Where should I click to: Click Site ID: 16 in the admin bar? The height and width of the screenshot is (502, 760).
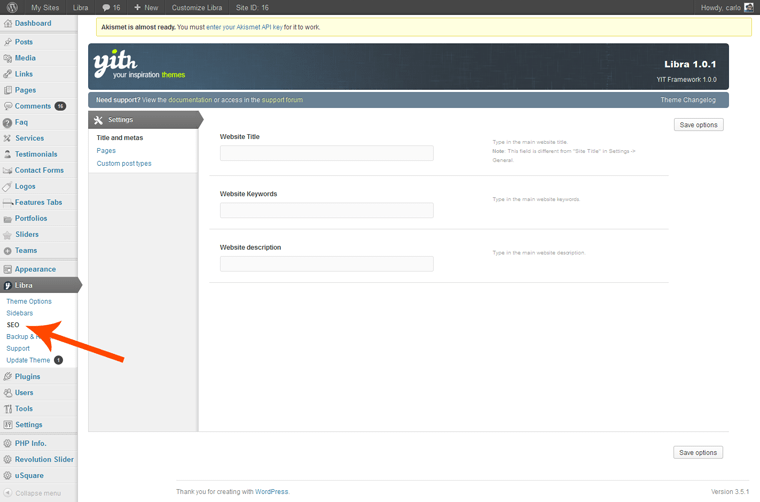(252, 7)
